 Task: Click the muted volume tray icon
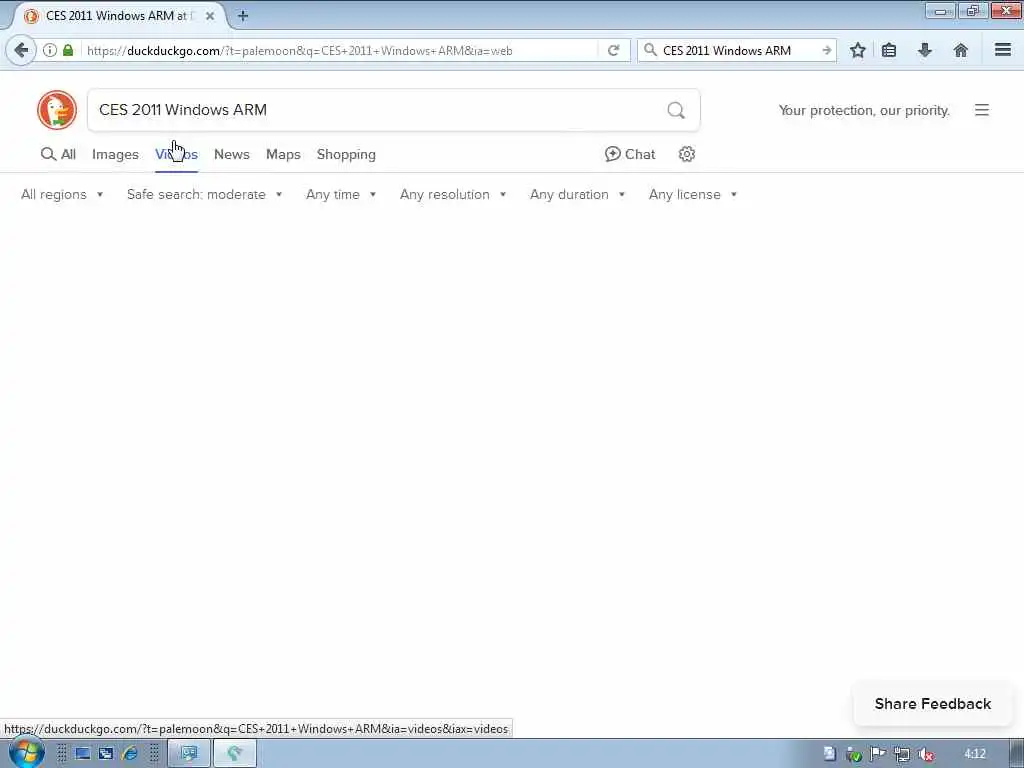tap(925, 754)
